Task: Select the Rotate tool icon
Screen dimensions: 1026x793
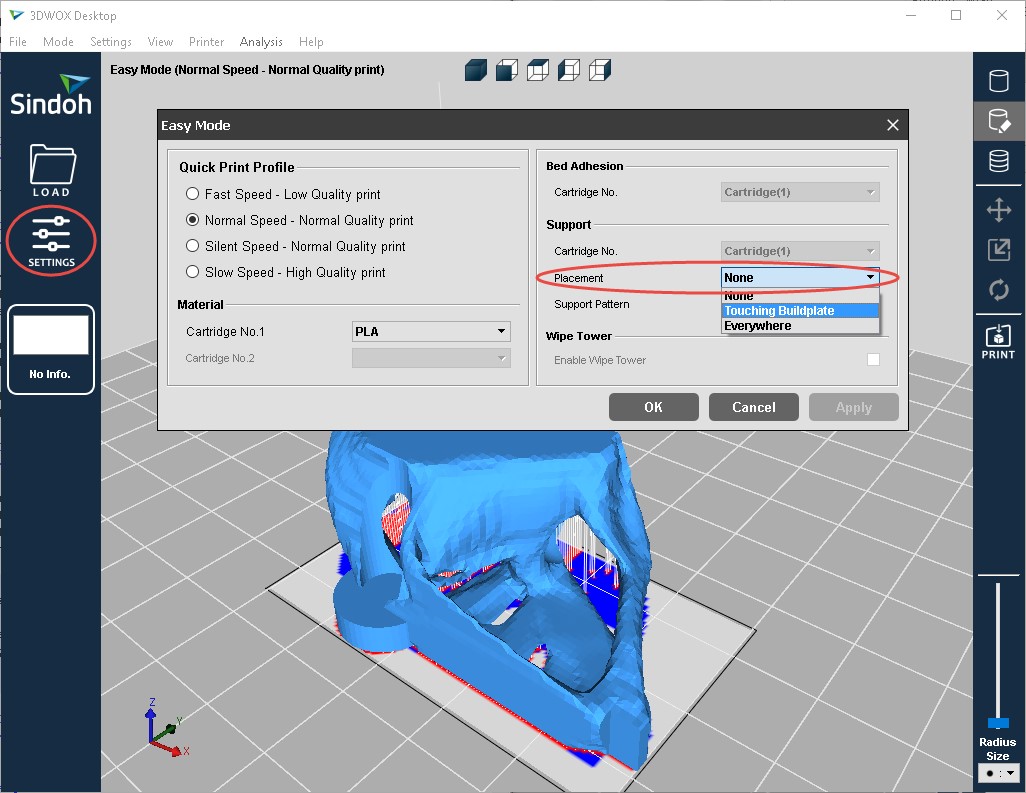Action: click(999, 289)
